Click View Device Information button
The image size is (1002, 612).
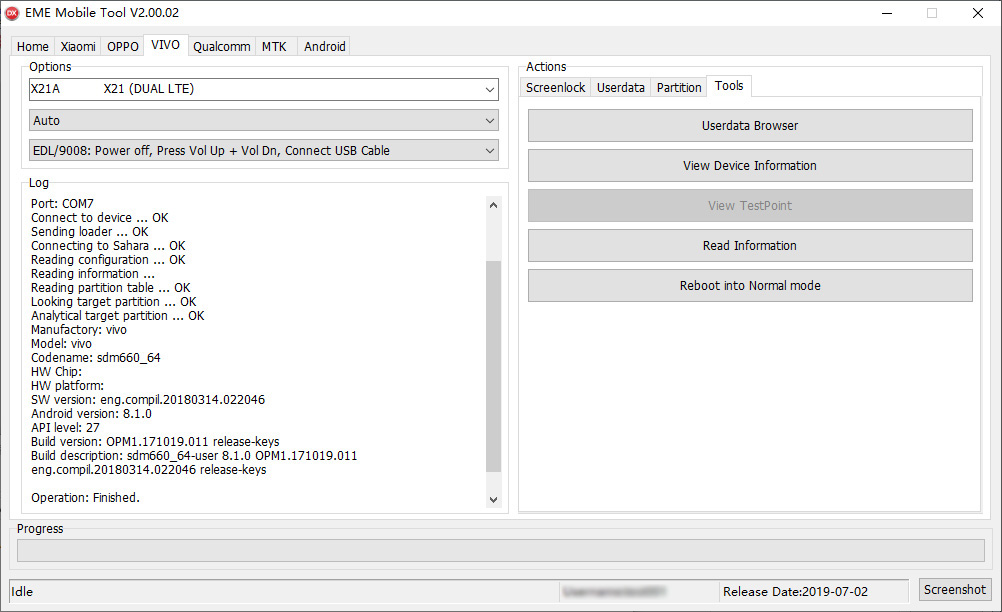pyautogui.click(x=750, y=165)
